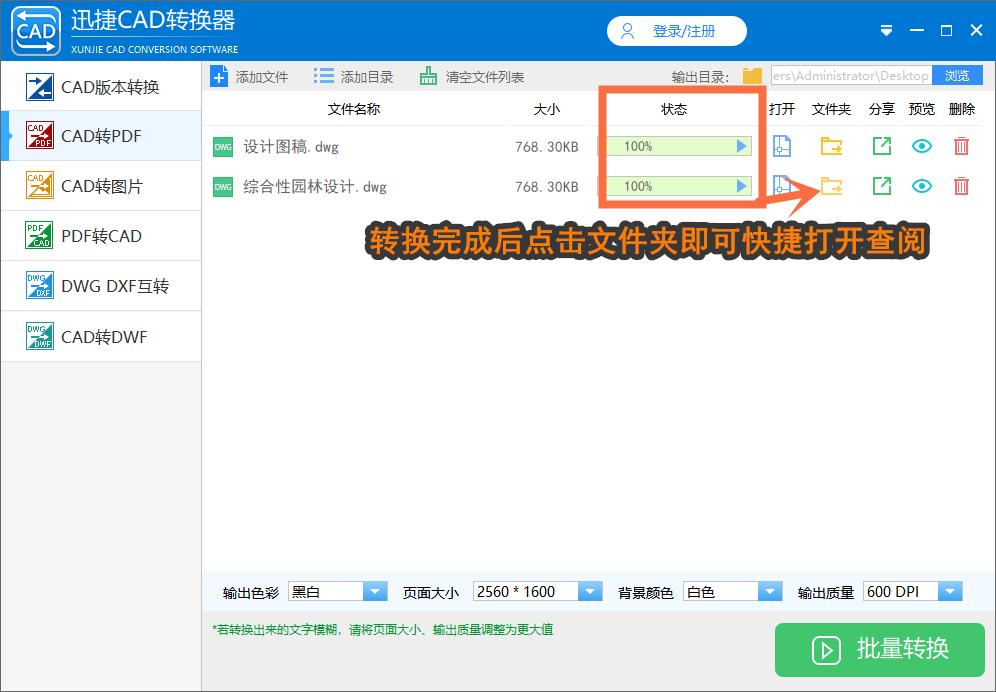This screenshot has width=996, height=692.
Task: Preview the 综合性园林设计.dwg conversion result
Action: point(921,186)
